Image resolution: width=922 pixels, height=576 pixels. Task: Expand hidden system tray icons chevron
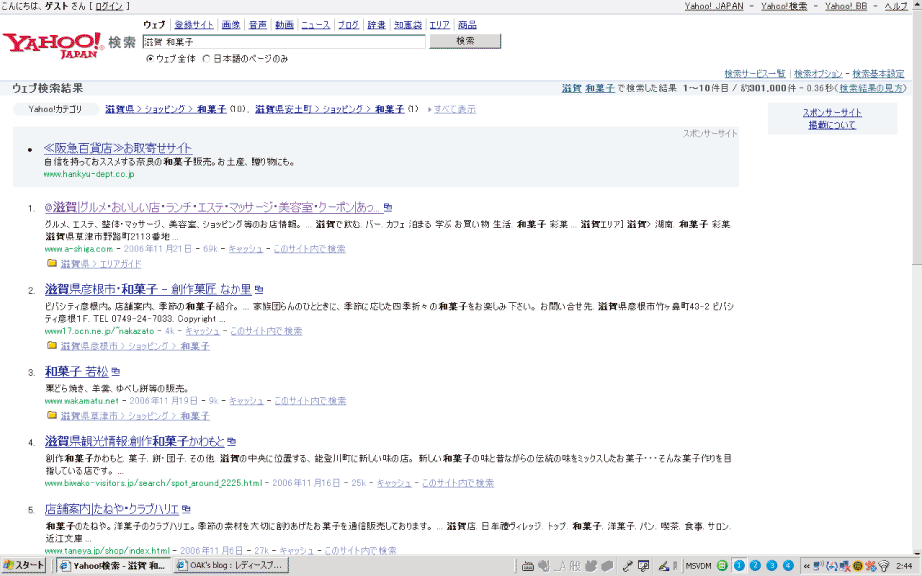tap(807, 566)
